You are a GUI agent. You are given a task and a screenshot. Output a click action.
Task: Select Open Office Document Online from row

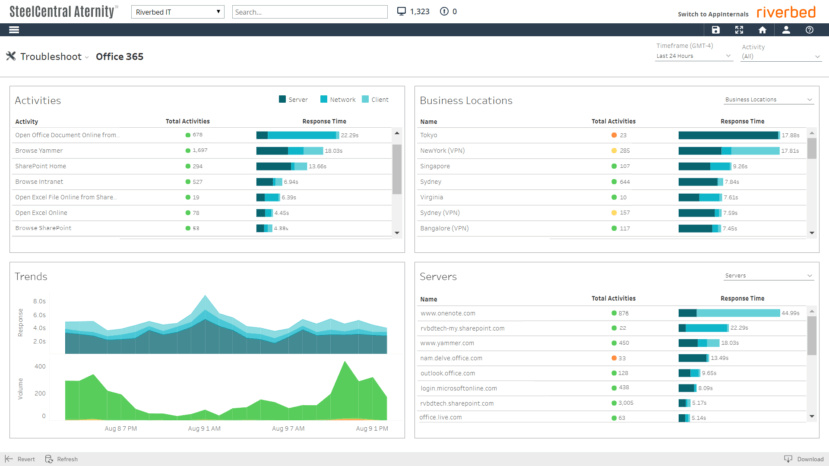[202, 135]
